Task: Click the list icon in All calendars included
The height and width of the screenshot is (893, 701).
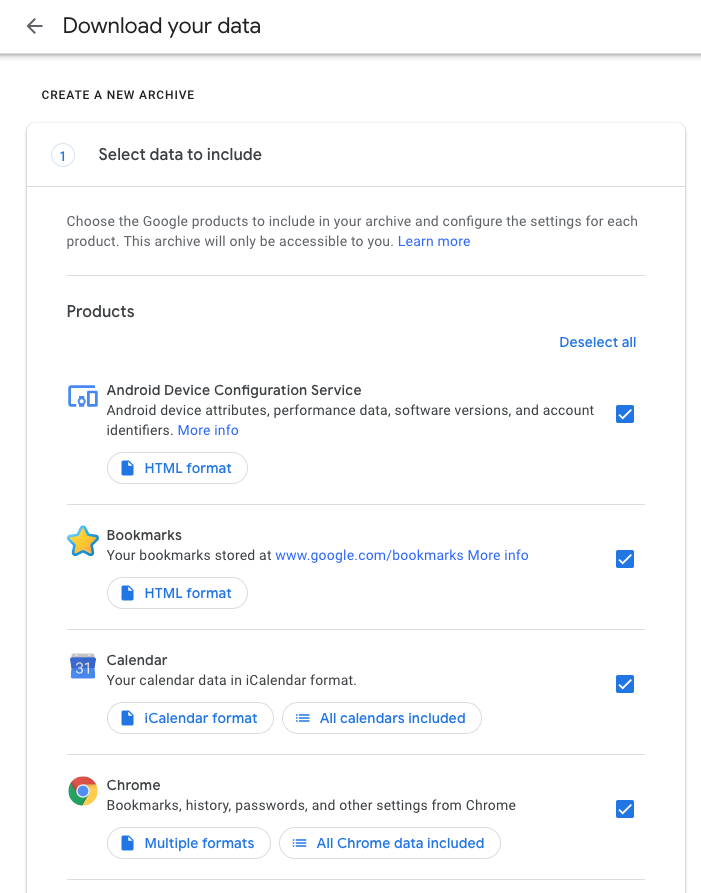Action: (302, 718)
